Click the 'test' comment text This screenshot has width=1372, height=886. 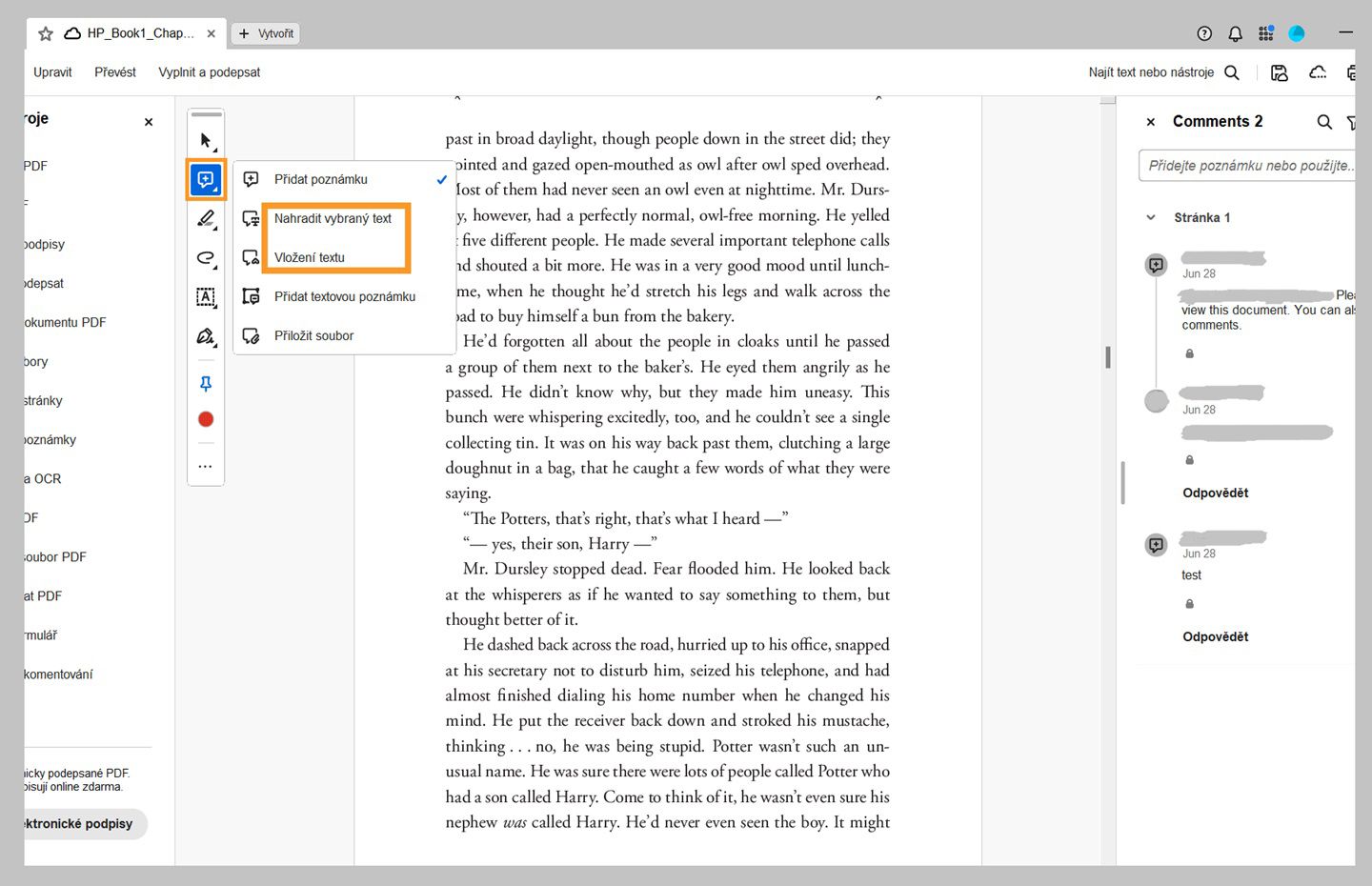(1191, 575)
